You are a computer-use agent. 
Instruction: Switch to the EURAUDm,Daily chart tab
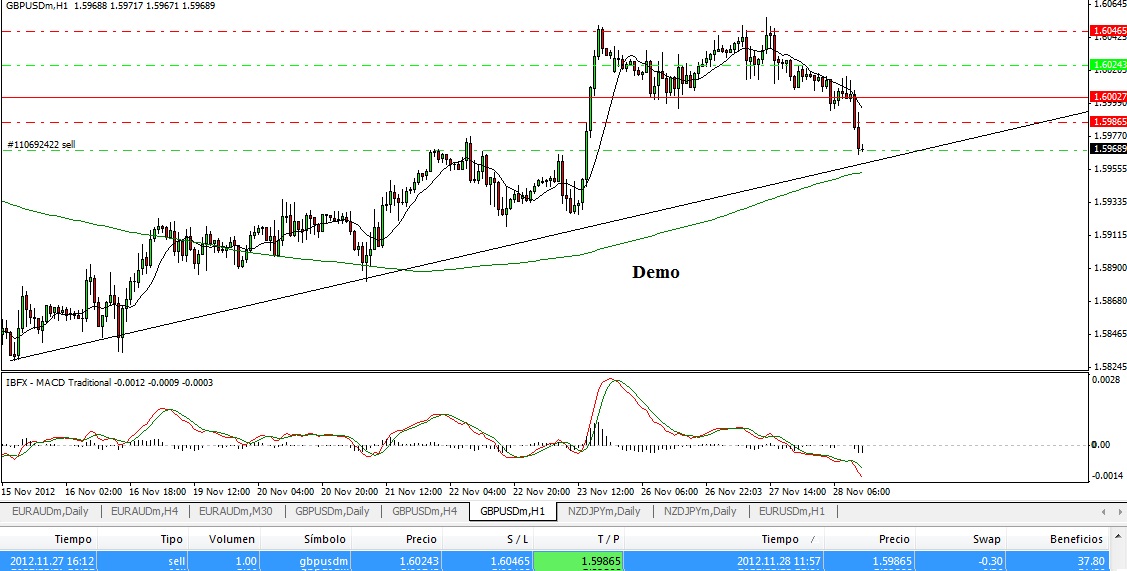click(49, 511)
